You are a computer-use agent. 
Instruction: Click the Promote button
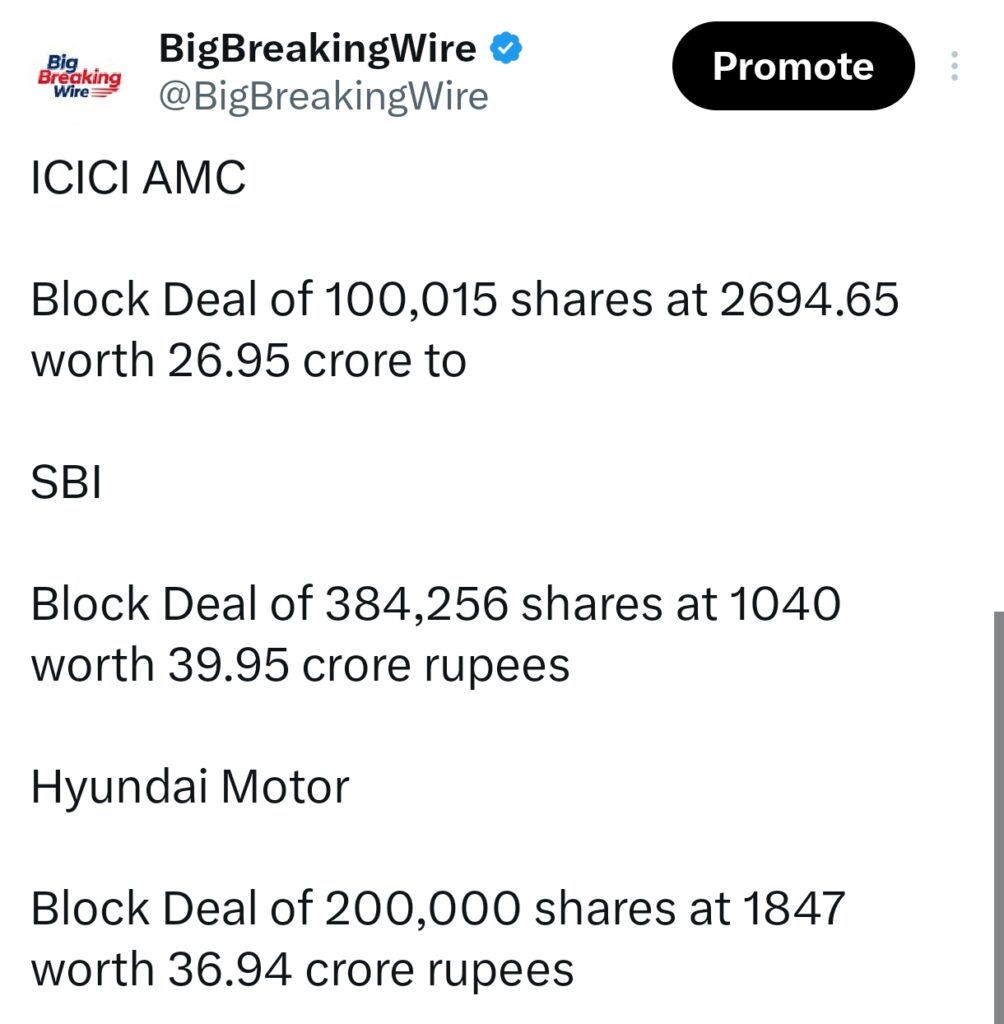[793, 65]
